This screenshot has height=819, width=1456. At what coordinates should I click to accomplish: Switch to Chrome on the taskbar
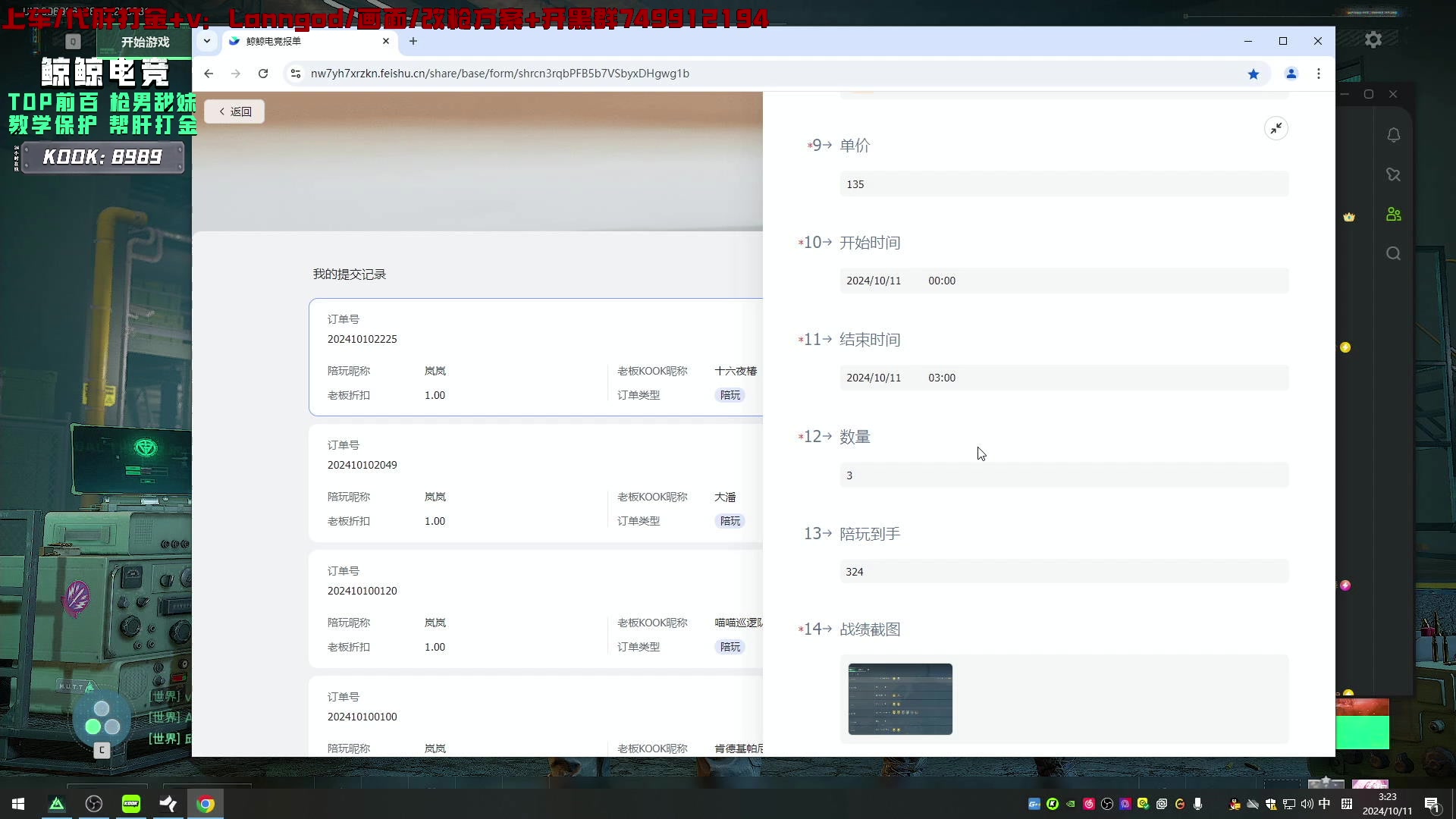206,804
